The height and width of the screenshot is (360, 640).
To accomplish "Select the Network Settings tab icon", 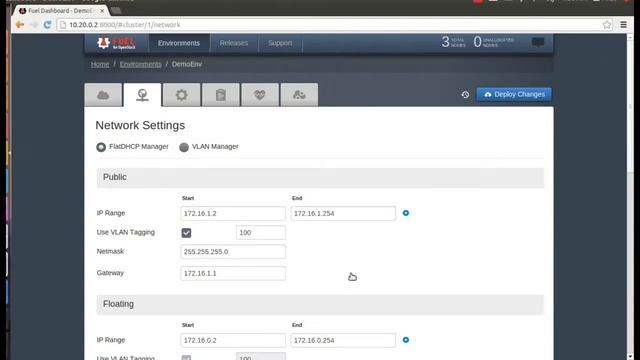I will tap(142, 95).
